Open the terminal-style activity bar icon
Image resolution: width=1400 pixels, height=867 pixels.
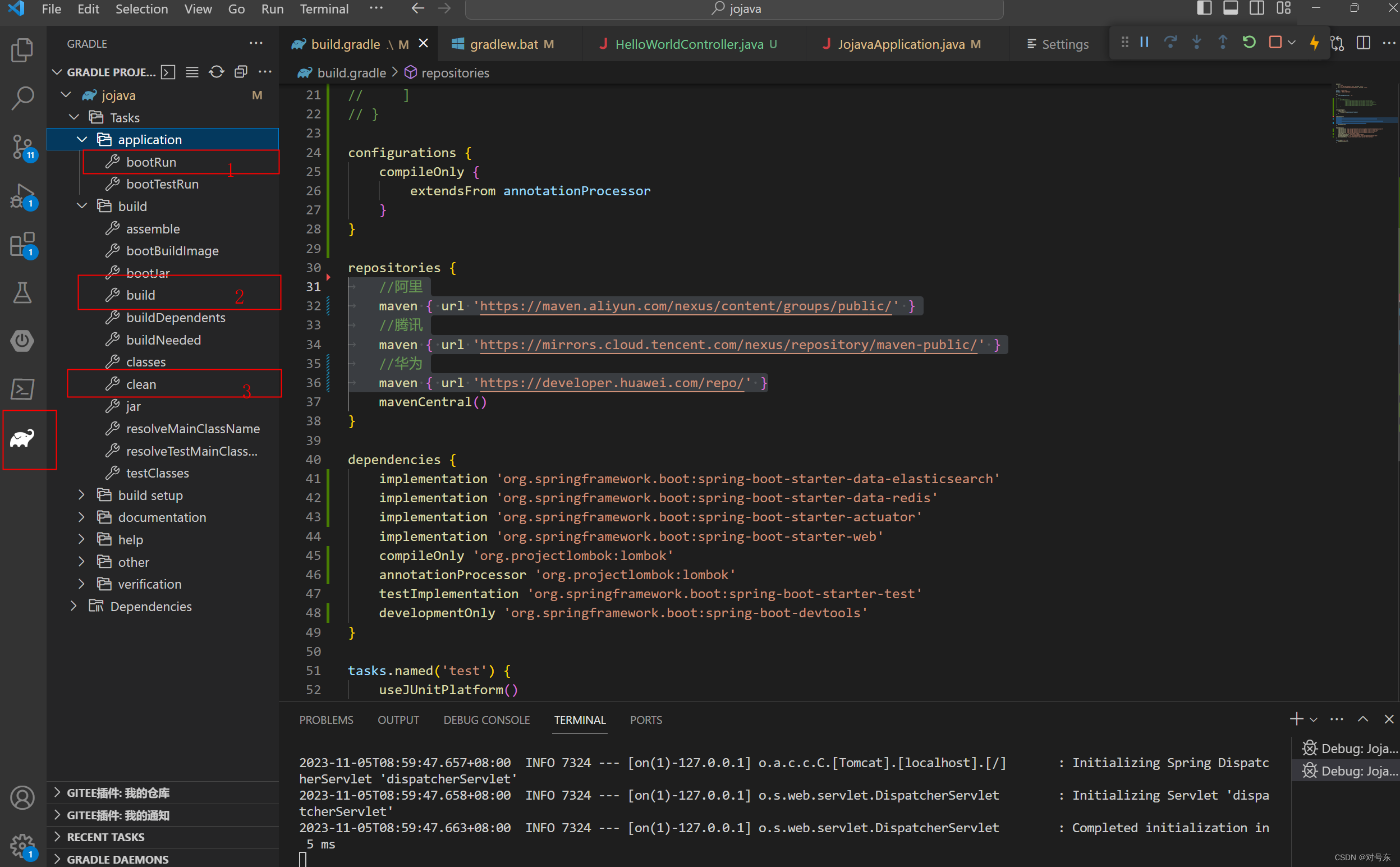22,389
